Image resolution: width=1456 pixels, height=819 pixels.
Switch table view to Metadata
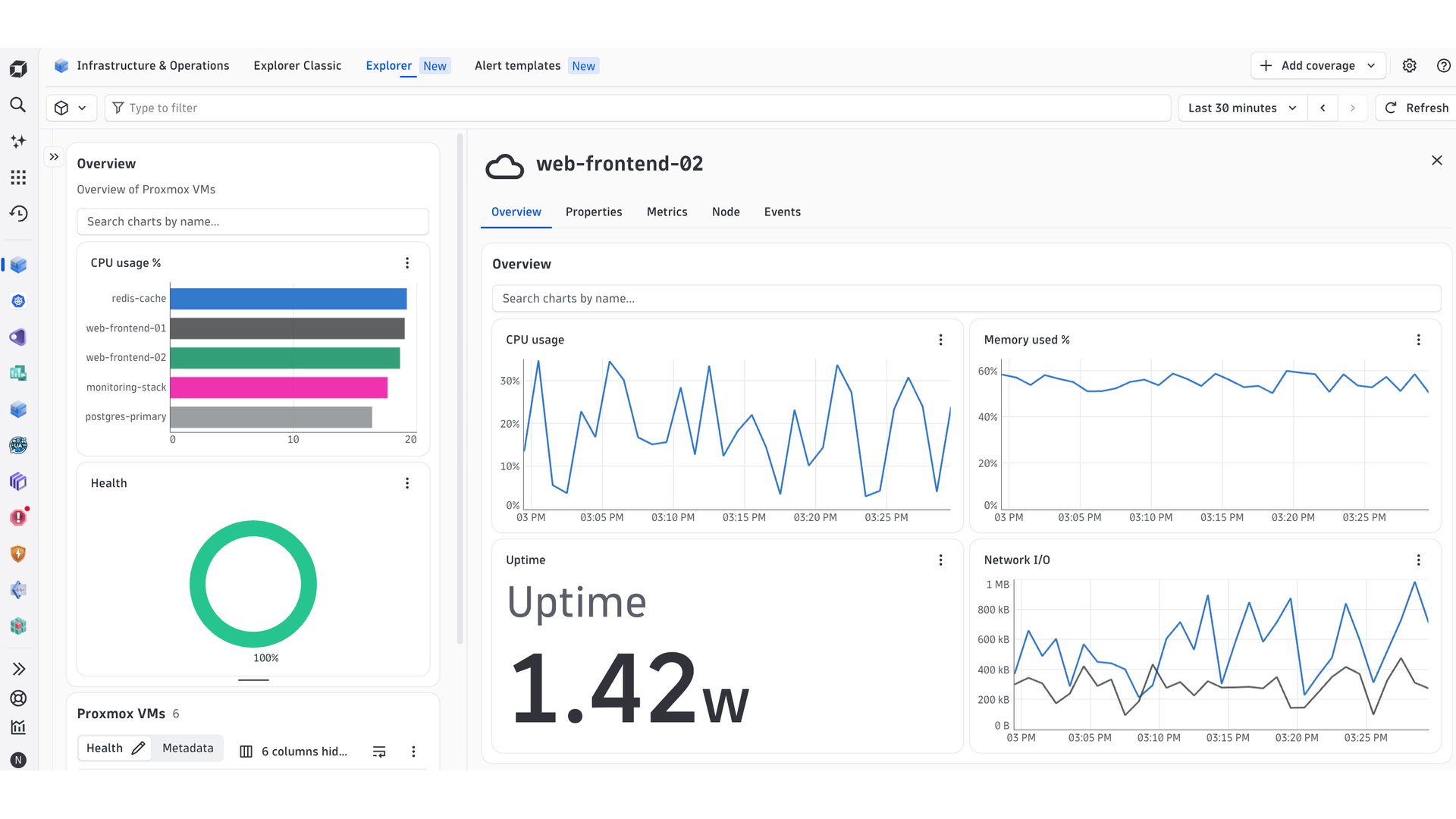(187, 748)
